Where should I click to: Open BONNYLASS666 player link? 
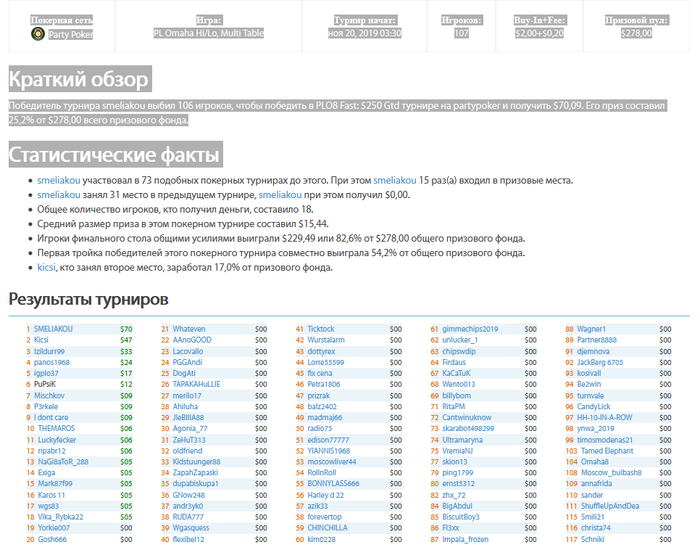coord(333,483)
